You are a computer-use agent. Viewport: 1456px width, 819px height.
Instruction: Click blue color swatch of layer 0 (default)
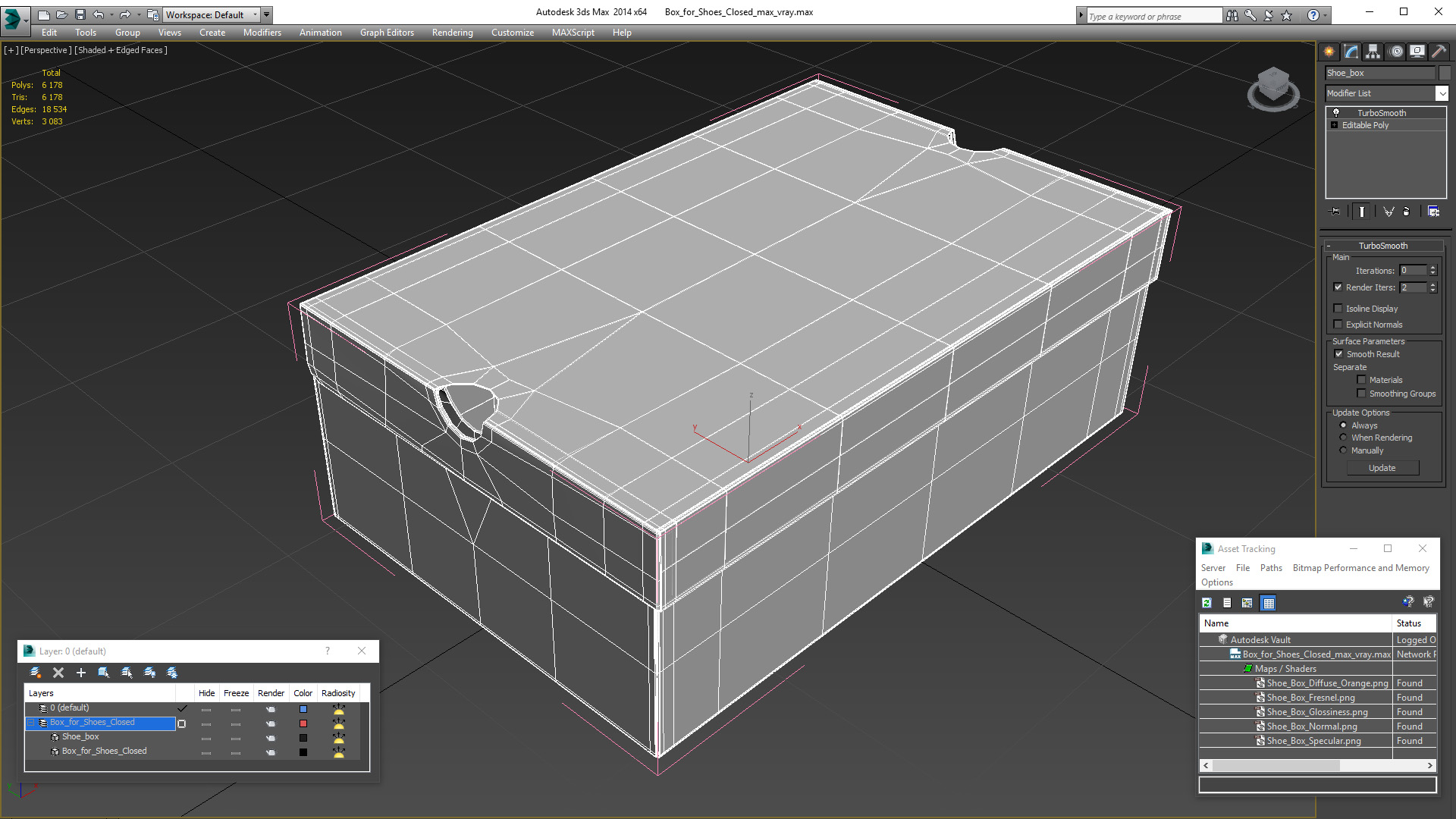(x=303, y=709)
